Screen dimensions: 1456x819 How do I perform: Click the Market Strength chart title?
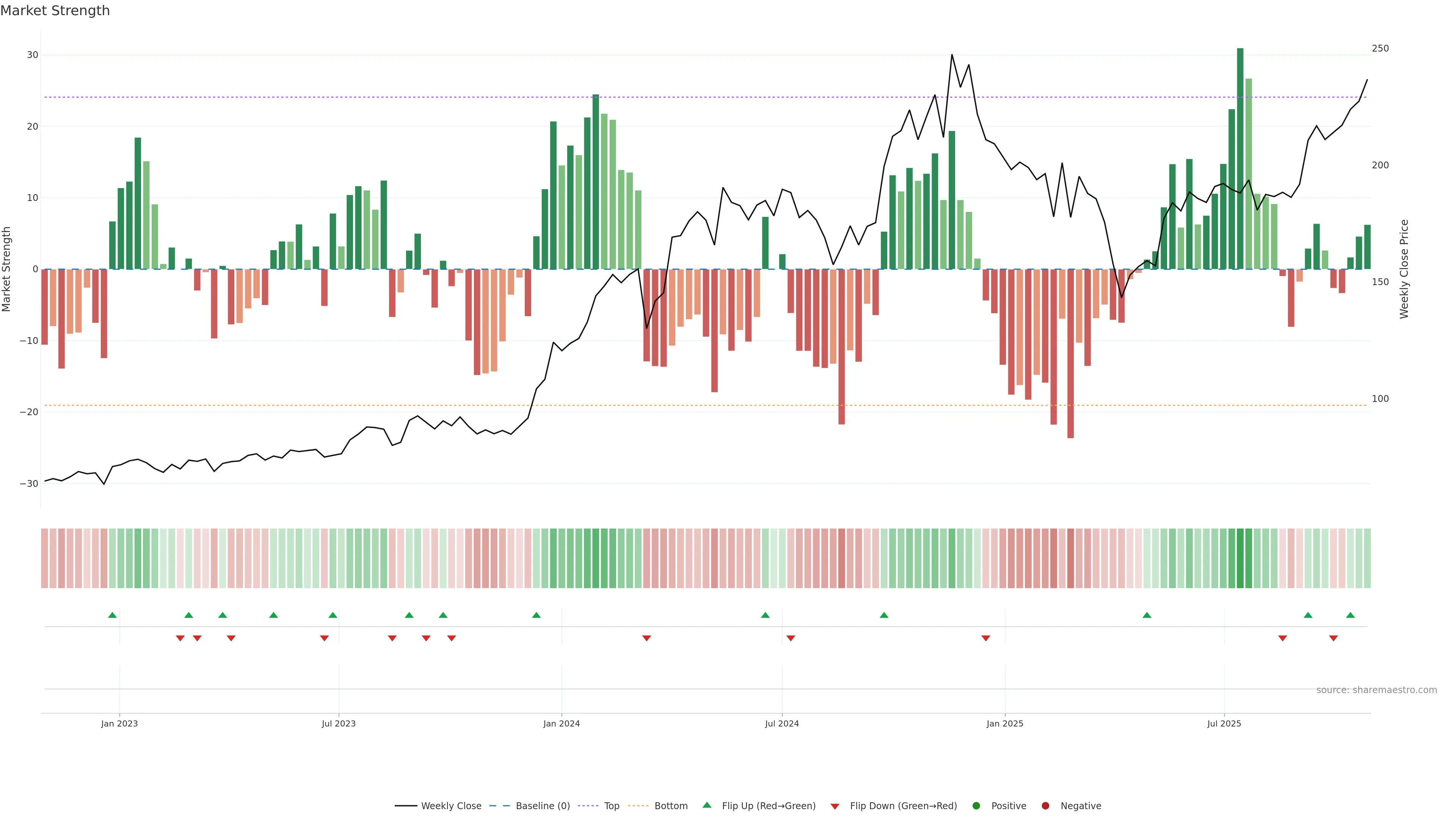(55, 11)
